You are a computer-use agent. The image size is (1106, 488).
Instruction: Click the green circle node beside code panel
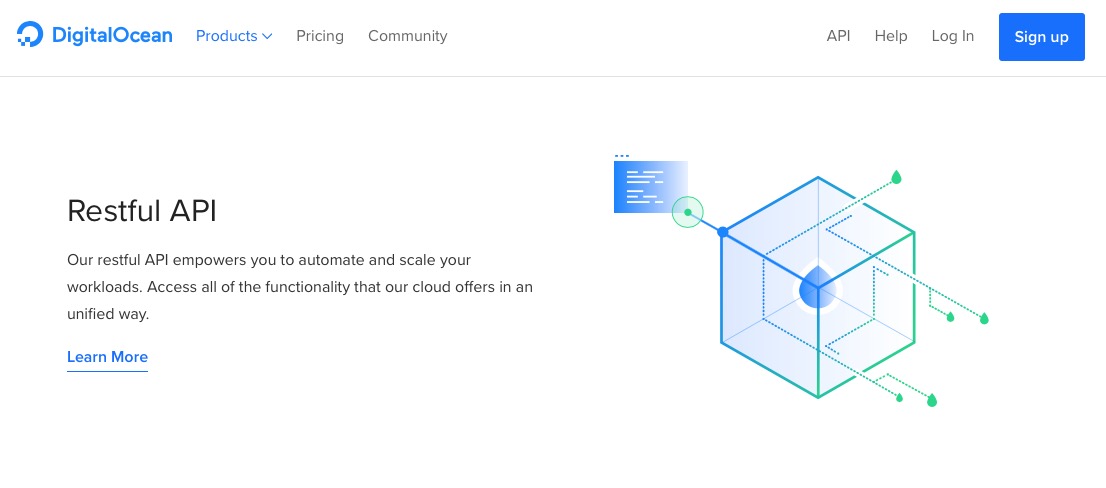click(688, 212)
